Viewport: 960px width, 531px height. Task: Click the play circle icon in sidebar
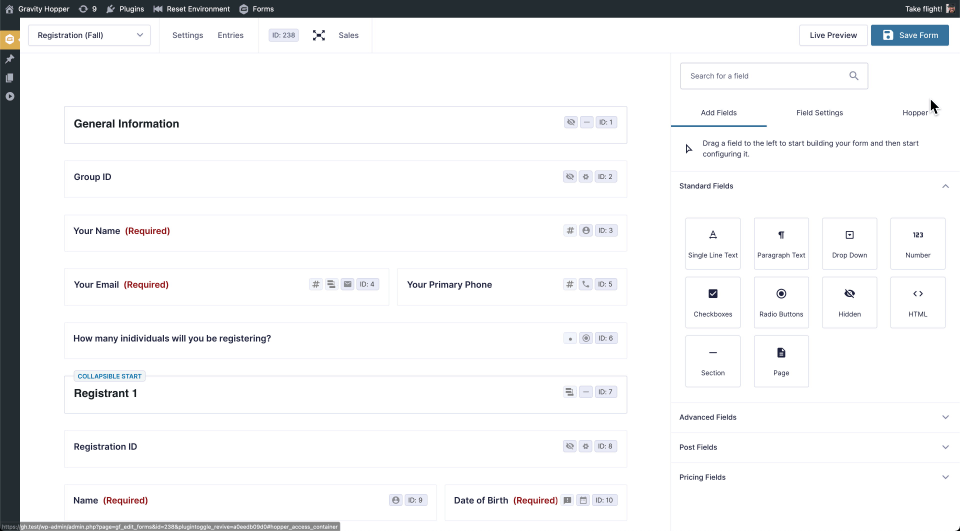(x=9, y=96)
